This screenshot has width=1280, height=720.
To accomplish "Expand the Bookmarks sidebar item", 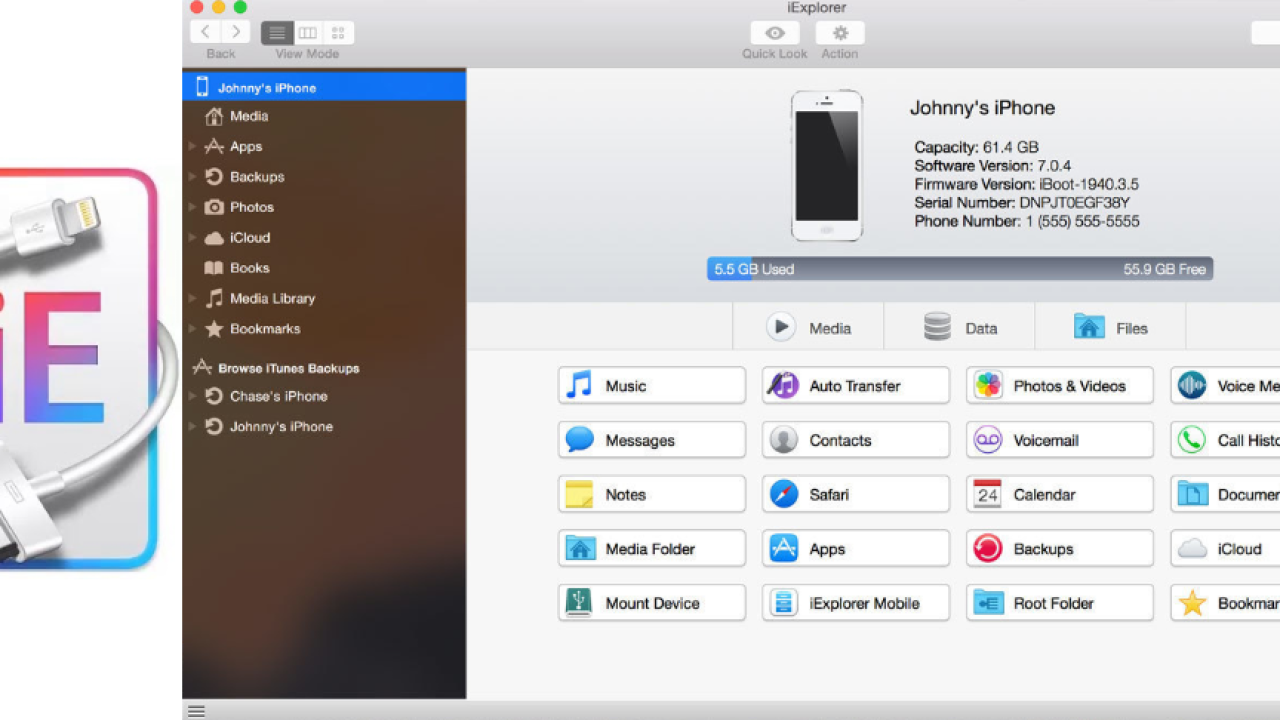I will click(x=192, y=329).
